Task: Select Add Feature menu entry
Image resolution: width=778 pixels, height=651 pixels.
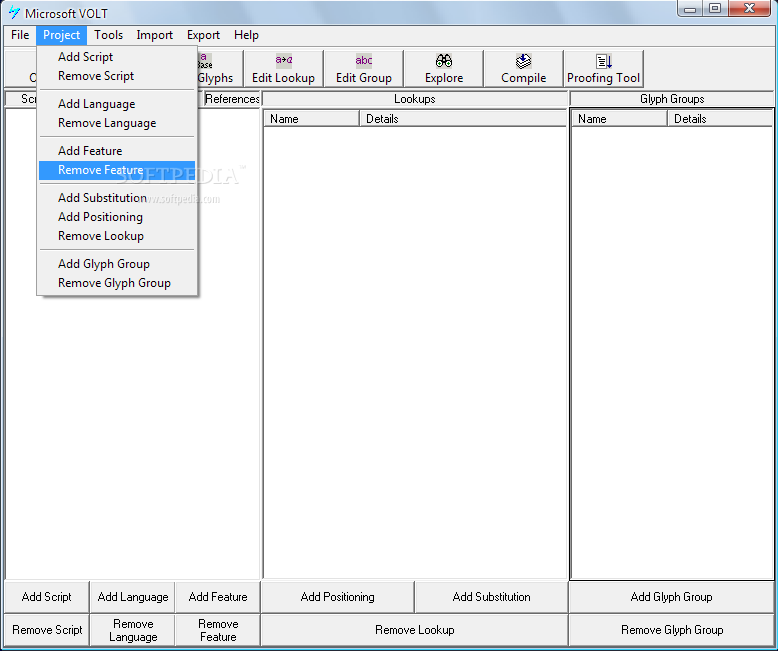Action: (x=117, y=151)
